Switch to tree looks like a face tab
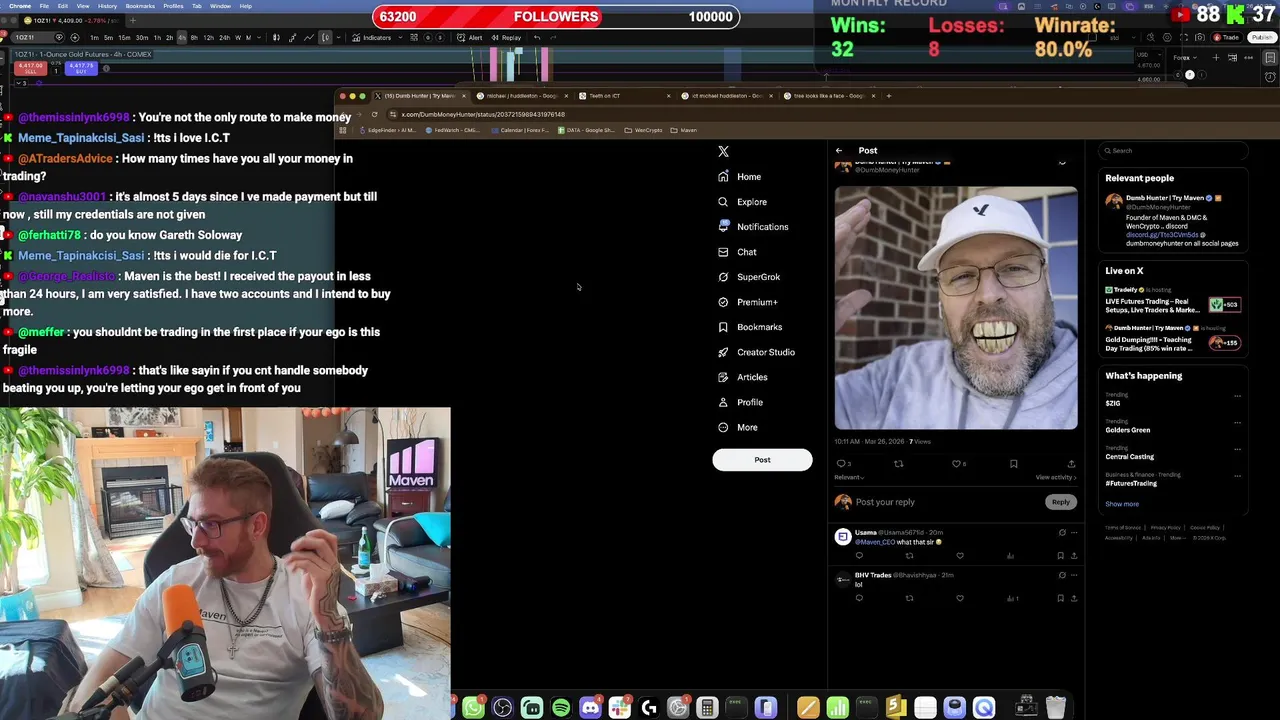This screenshot has width=1280, height=720. (828, 96)
